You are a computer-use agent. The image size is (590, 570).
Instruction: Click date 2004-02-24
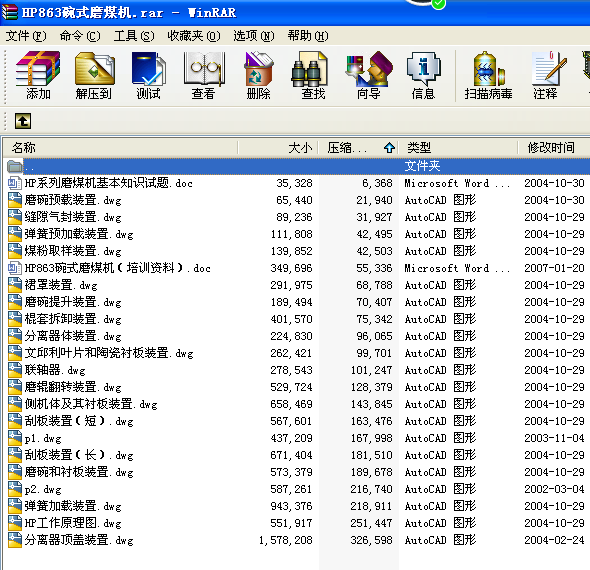point(554,540)
